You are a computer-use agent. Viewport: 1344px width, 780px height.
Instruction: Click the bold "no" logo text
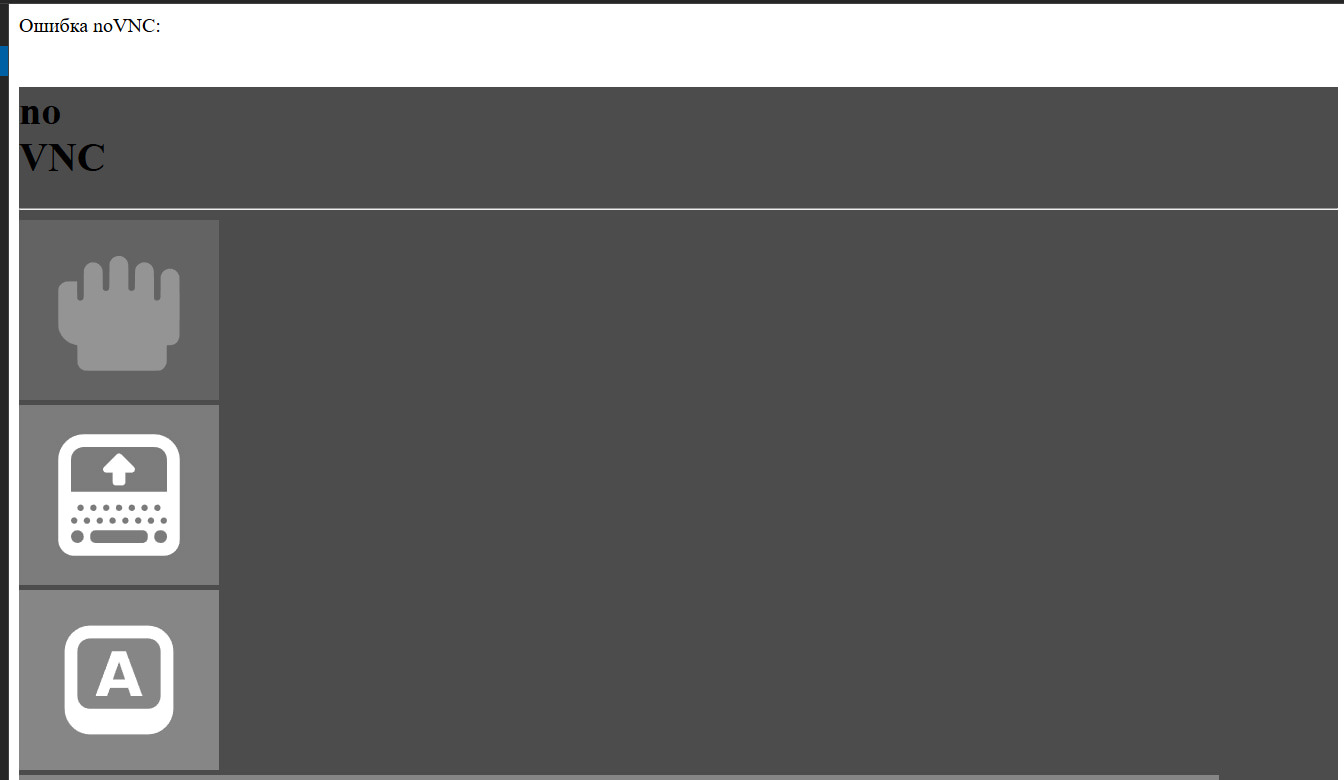tap(40, 112)
